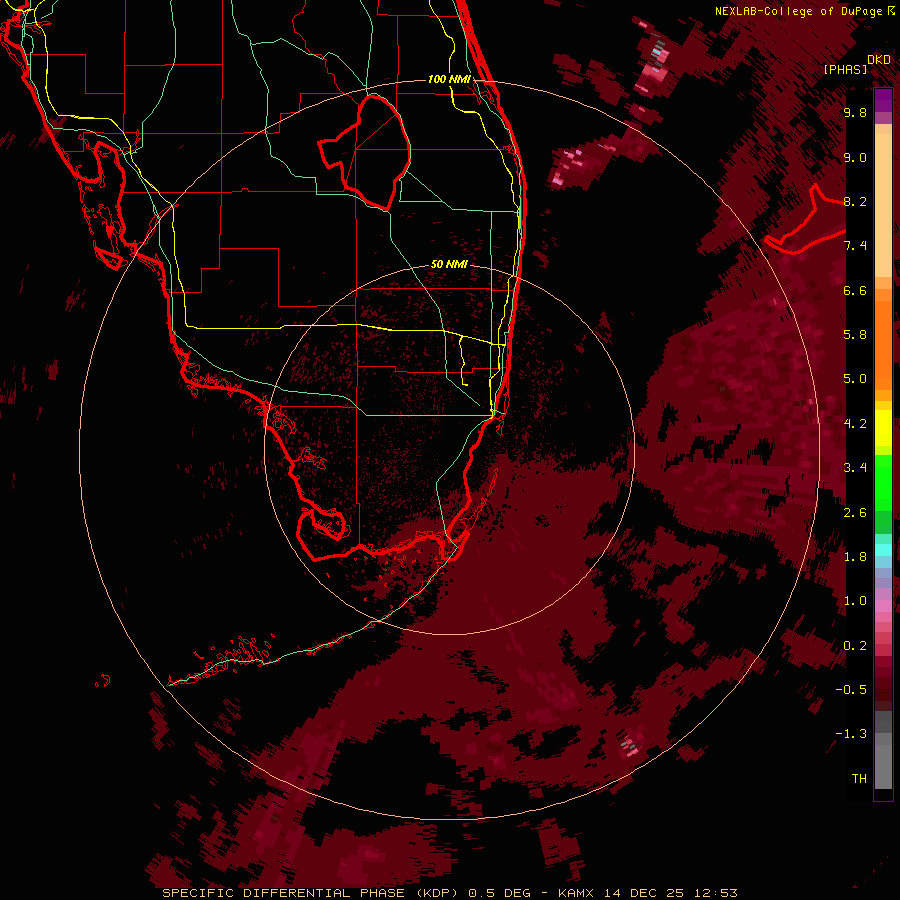Click the -0.5 value on the scale
The height and width of the screenshot is (900, 900).
pyautogui.click(x=851, y=690)
